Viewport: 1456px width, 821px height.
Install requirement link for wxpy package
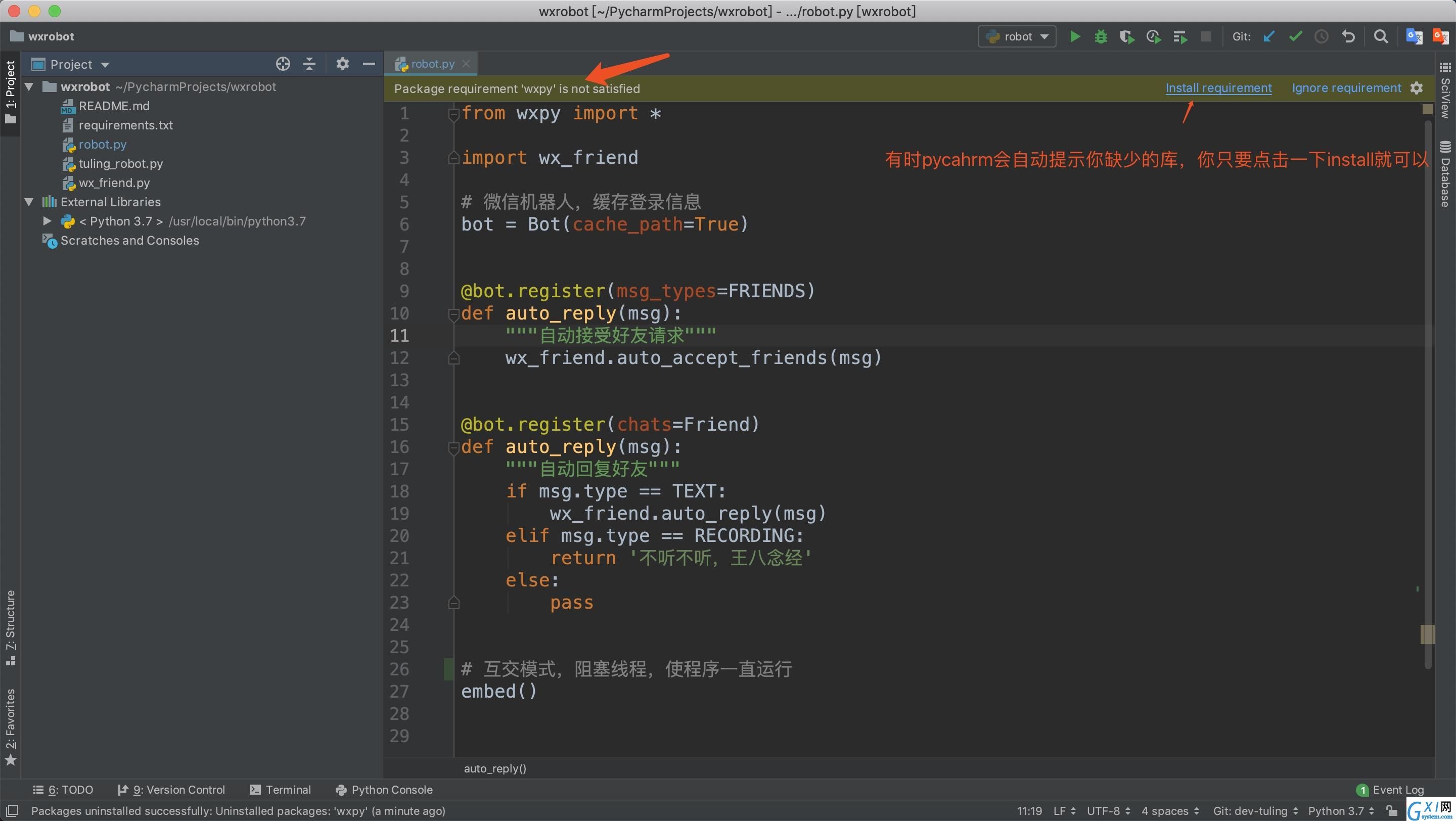point(1219,88)
